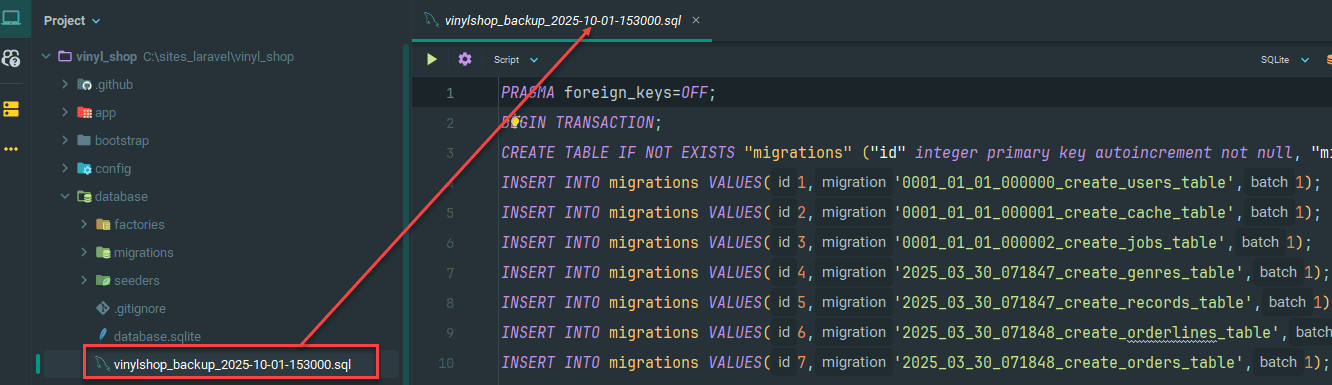Show more tool windows via ellipsis icon
This screenshot has width=1332, height=385.
pyautogui.click(x=12, y=149)
